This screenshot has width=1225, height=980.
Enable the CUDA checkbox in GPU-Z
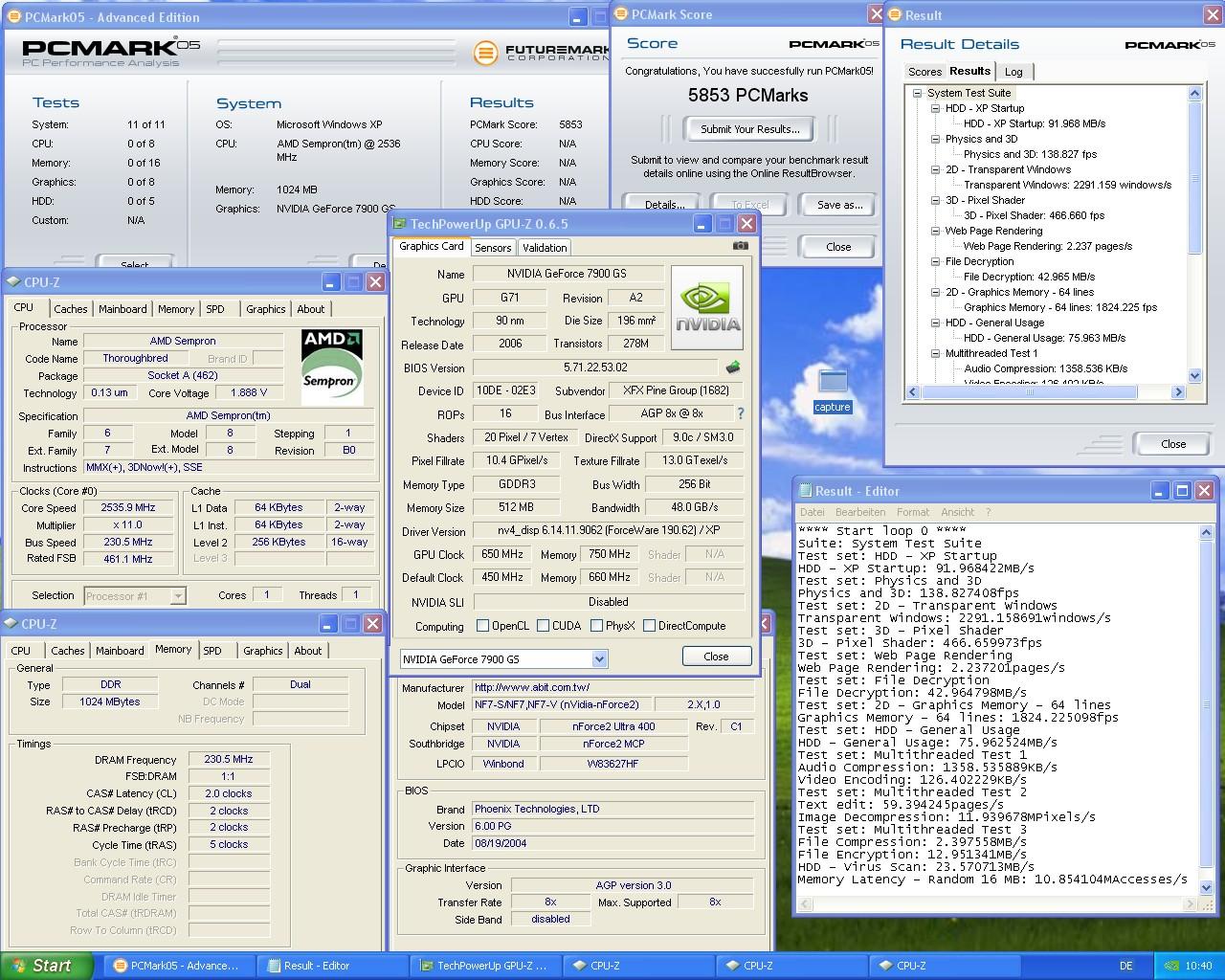pos(543,626)
